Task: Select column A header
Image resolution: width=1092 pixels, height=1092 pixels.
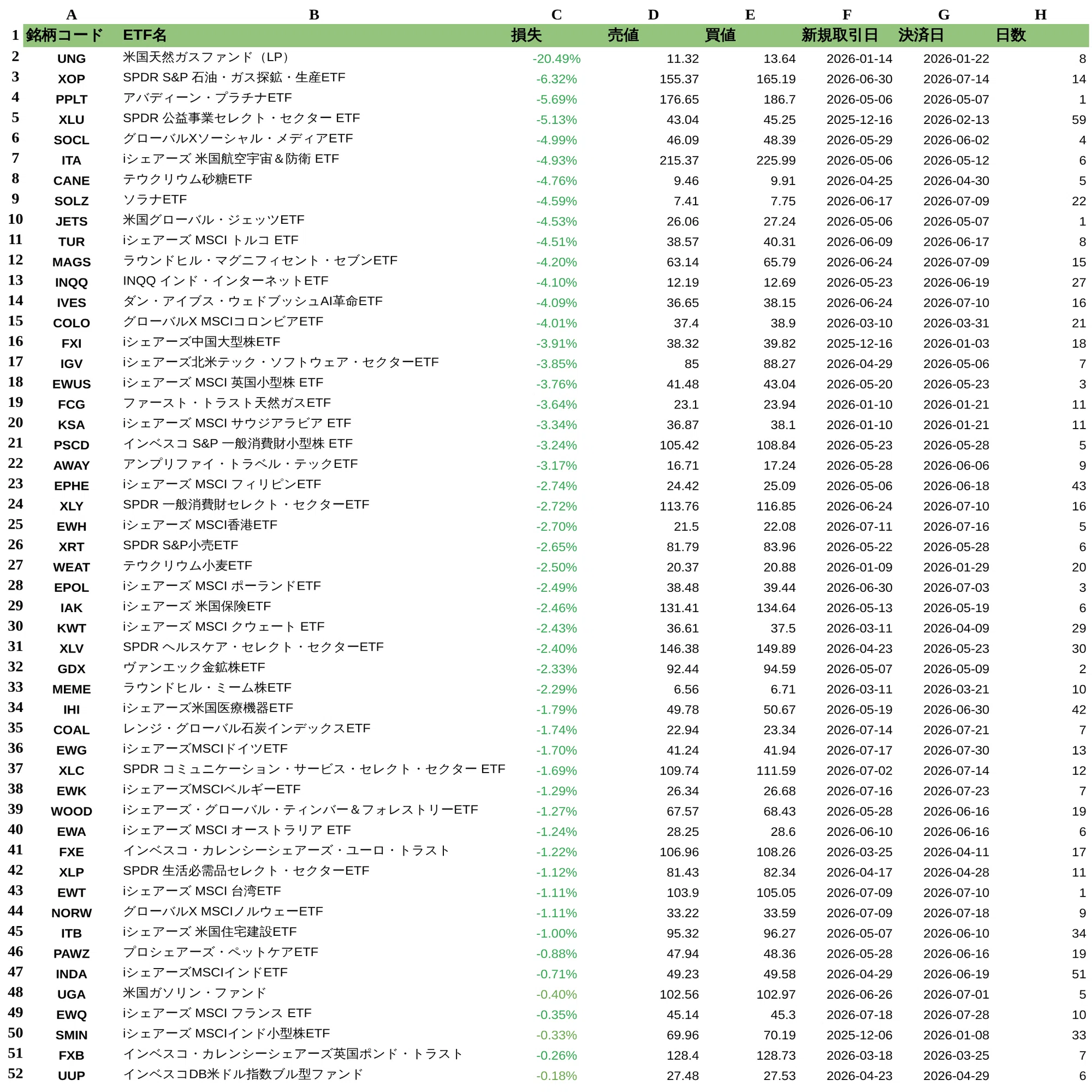Action: tap(71, 15)
